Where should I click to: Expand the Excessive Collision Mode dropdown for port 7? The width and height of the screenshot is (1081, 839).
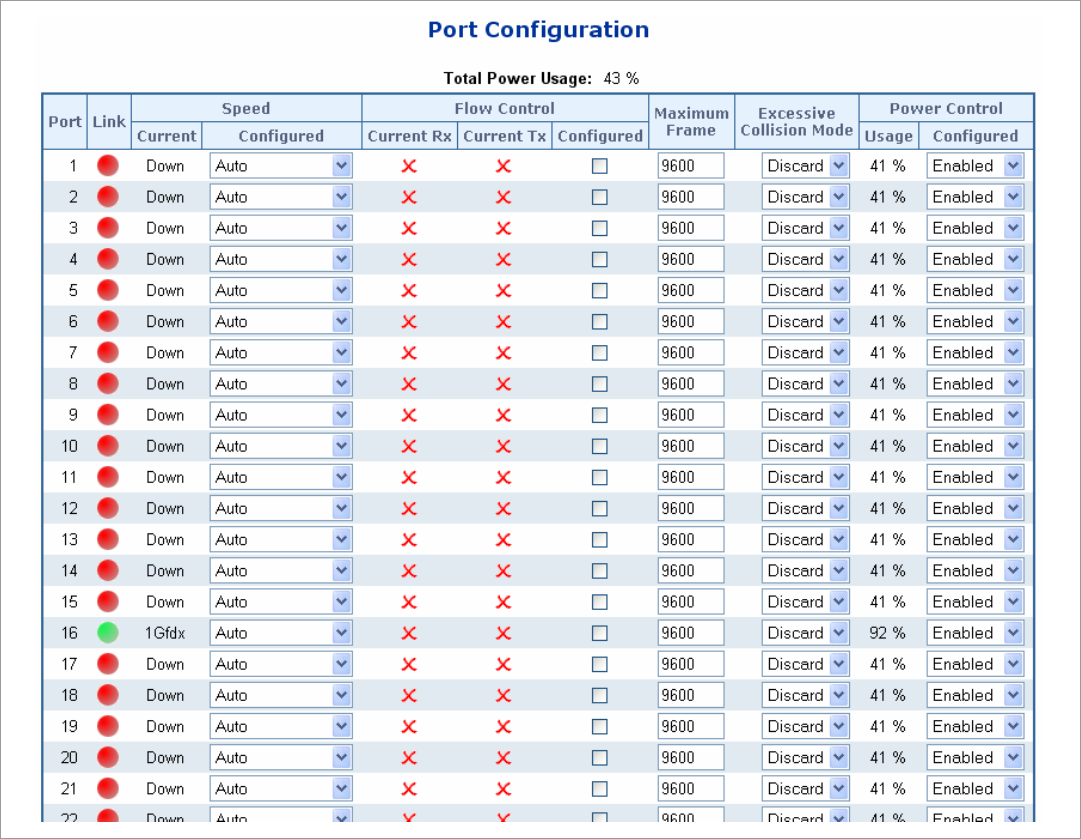pos(805,353)
